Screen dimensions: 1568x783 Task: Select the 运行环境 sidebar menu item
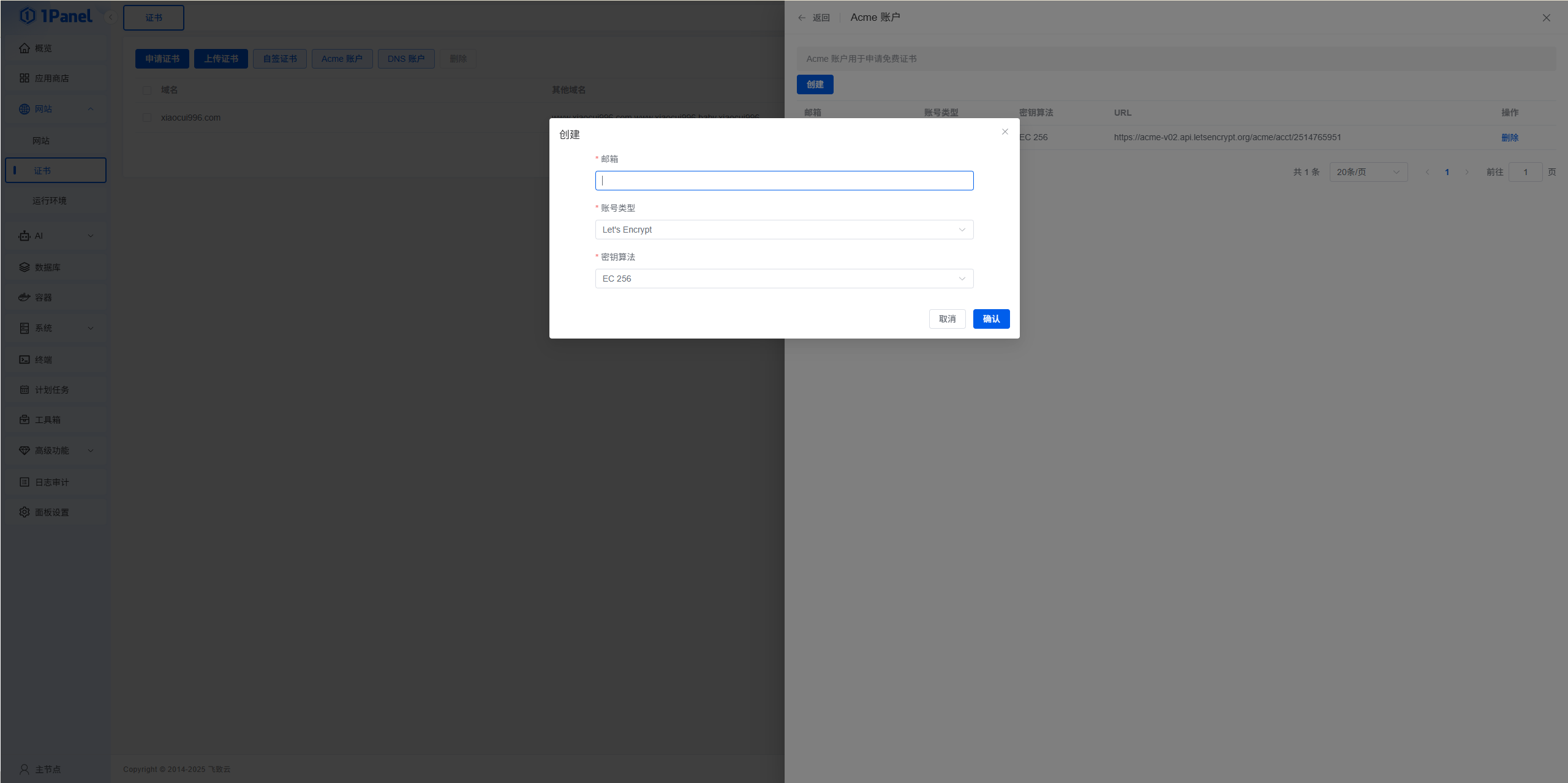coord(50,201)
